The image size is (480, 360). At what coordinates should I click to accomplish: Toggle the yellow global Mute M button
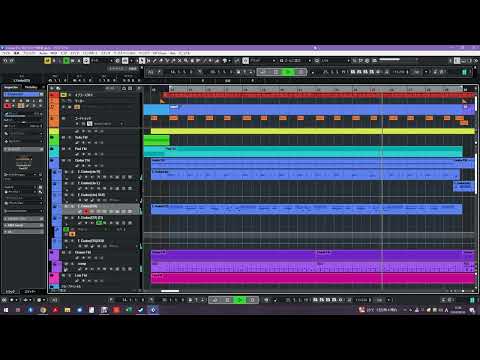click(47, 61)
